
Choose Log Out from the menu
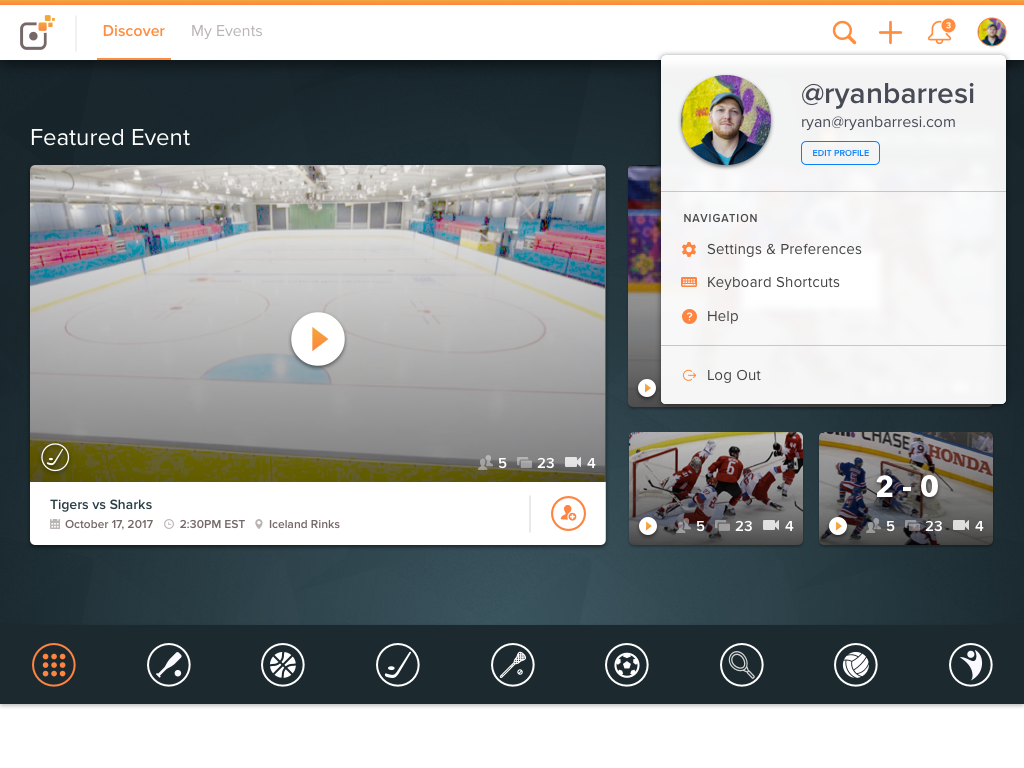click(x=733, y=375)
